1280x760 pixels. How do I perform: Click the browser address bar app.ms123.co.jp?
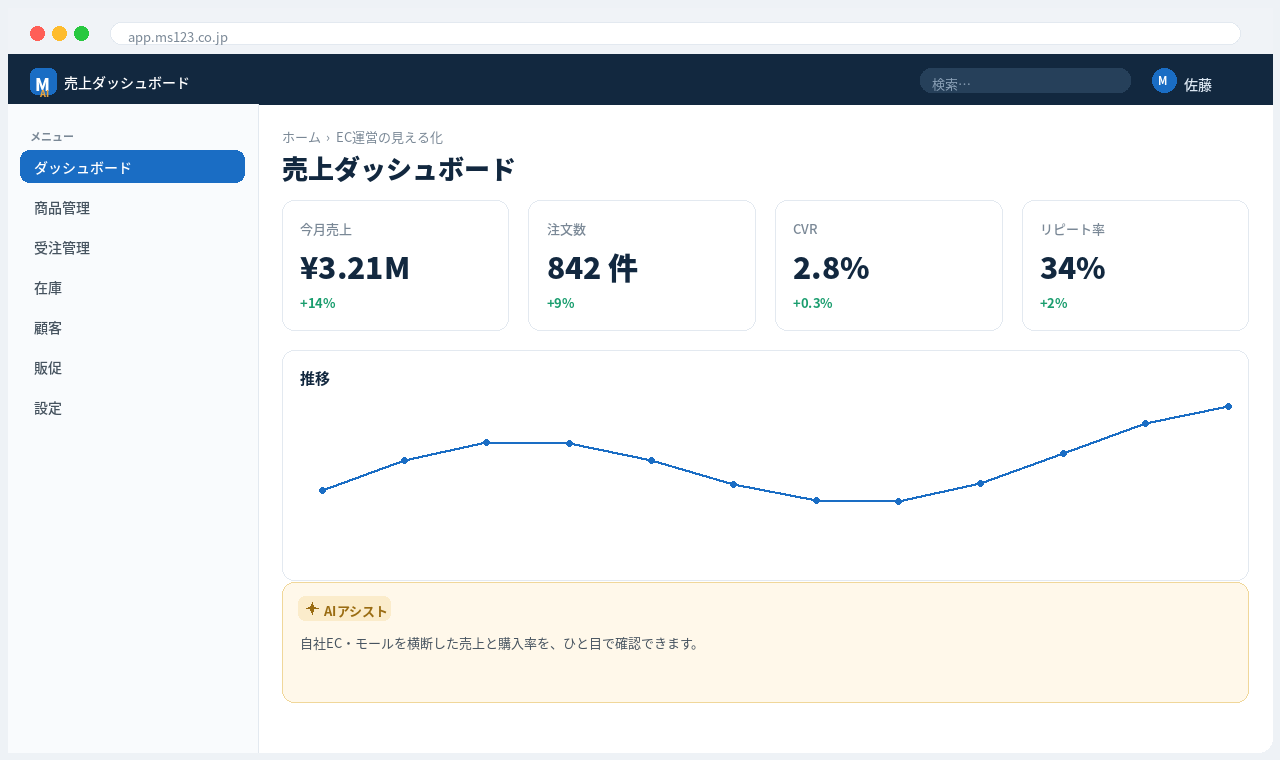[675, 34]
